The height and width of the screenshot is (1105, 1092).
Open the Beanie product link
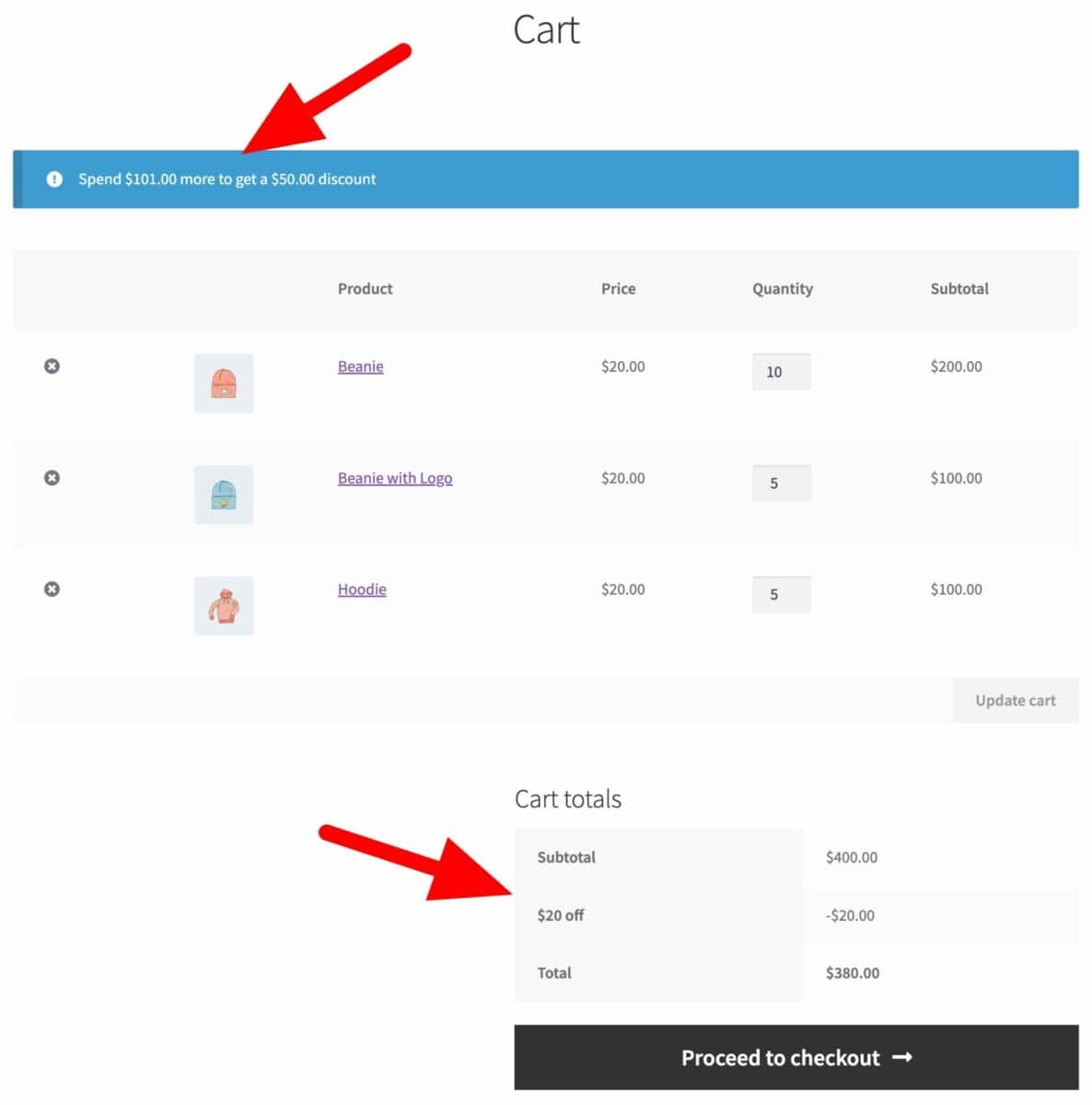[x=360, y=366]
